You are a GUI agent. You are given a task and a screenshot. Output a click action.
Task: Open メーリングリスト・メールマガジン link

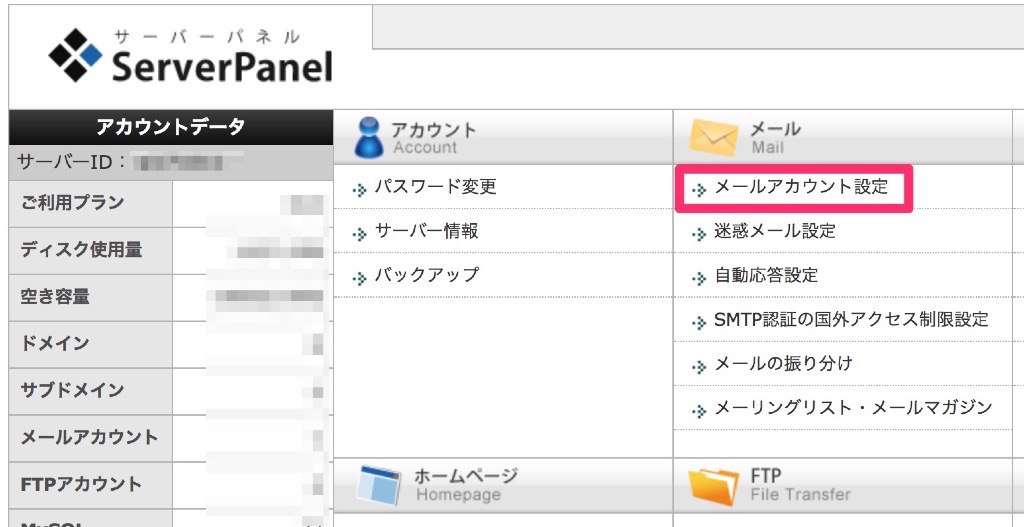pyautogui.click(x=852, y=408)
